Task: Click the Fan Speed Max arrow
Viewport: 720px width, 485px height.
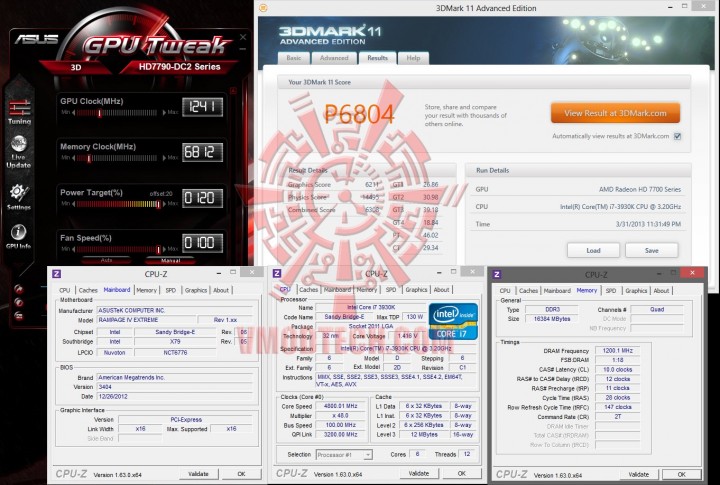Action: click(x=164, y=249)
